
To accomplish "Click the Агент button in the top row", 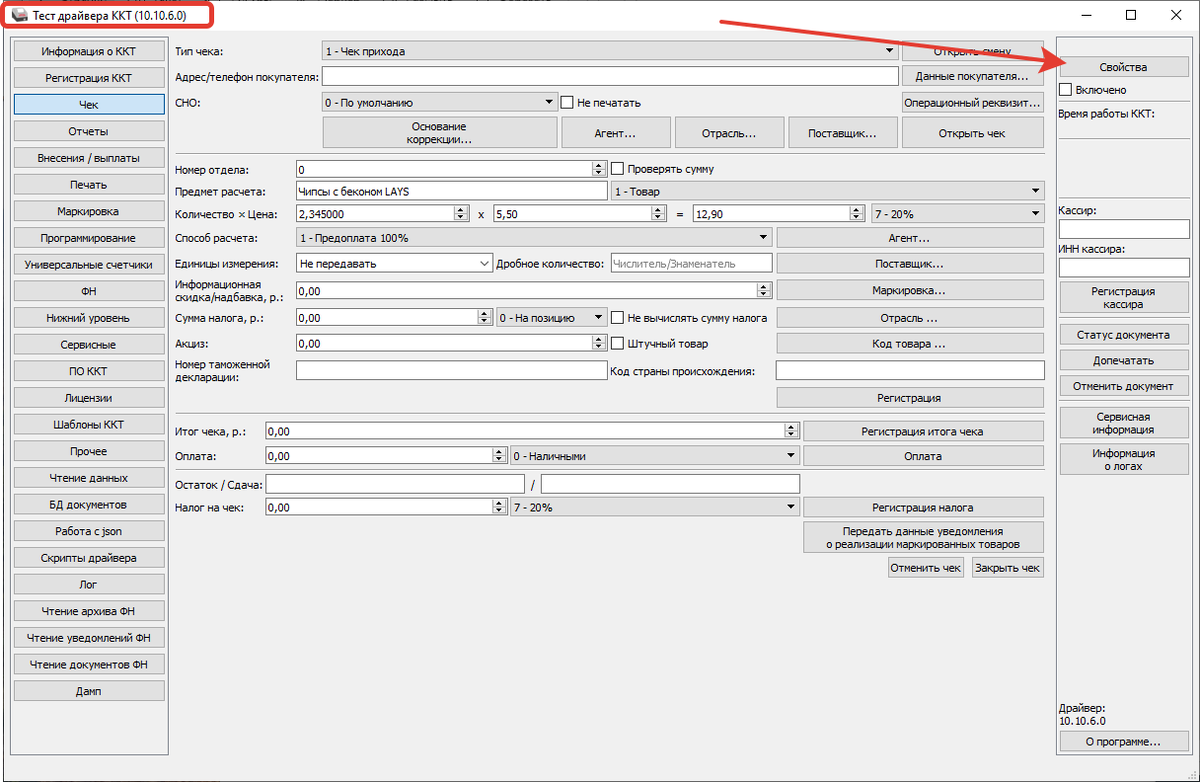I will (615, 133).
